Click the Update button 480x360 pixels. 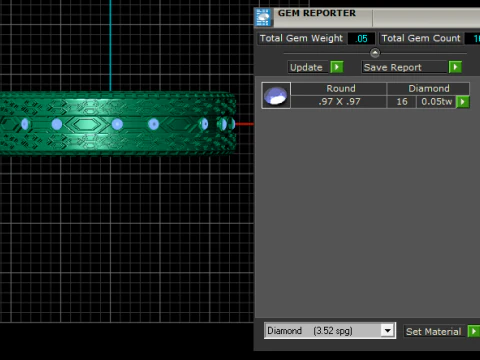[308, 67]
